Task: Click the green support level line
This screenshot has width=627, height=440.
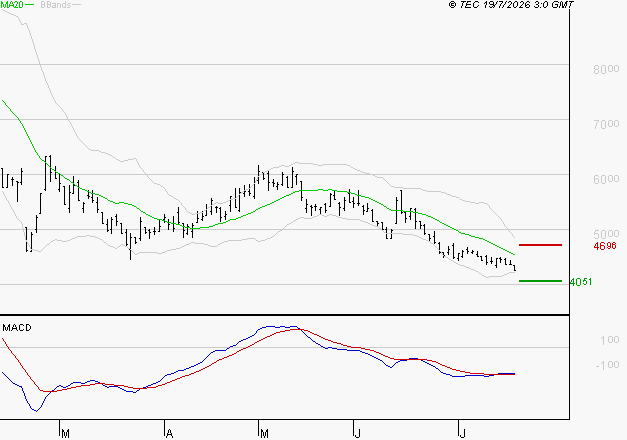Action: click(540, 281)
